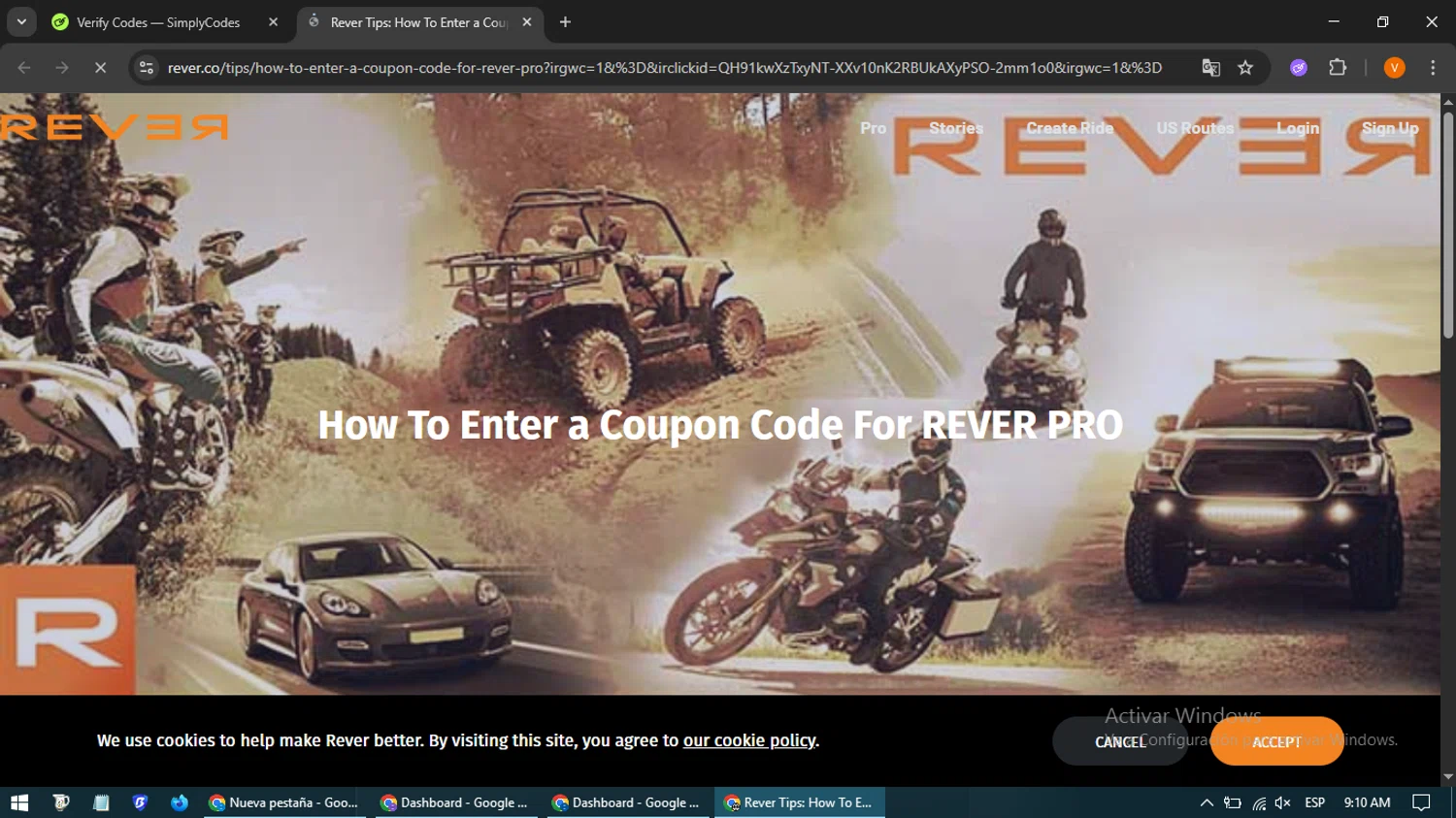1456x818 pixels.
Task: Open the Sign Up link
Action: tap(1390, 128)
